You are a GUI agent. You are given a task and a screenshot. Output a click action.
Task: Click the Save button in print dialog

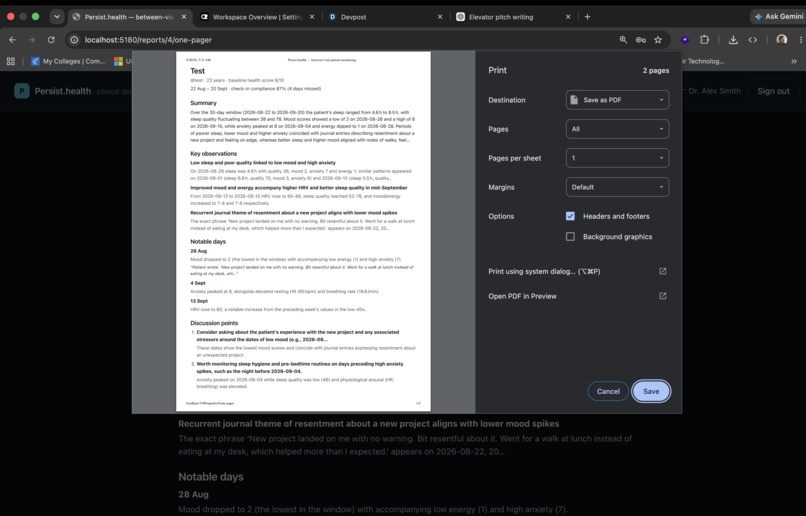coord(651,392)
